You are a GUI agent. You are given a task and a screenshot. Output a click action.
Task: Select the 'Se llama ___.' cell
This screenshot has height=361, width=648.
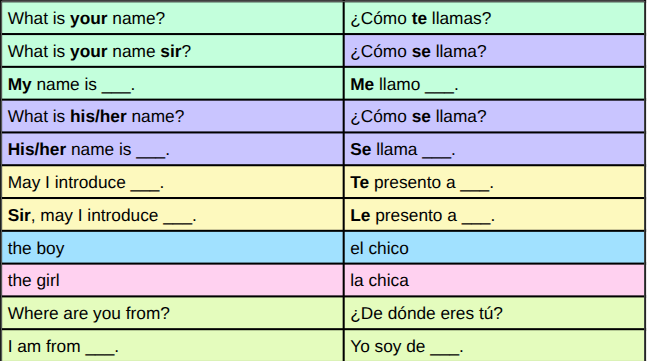pos(494,149)
